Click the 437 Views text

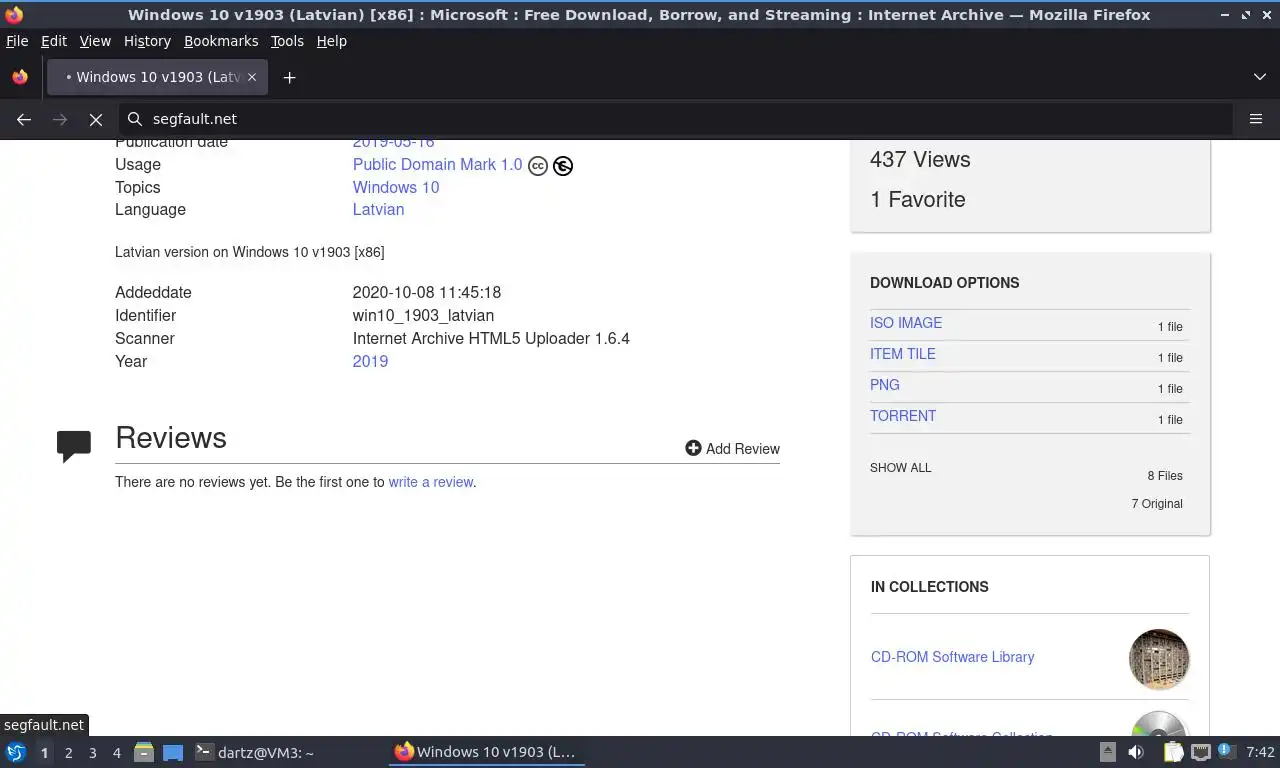tap(920, 160)
